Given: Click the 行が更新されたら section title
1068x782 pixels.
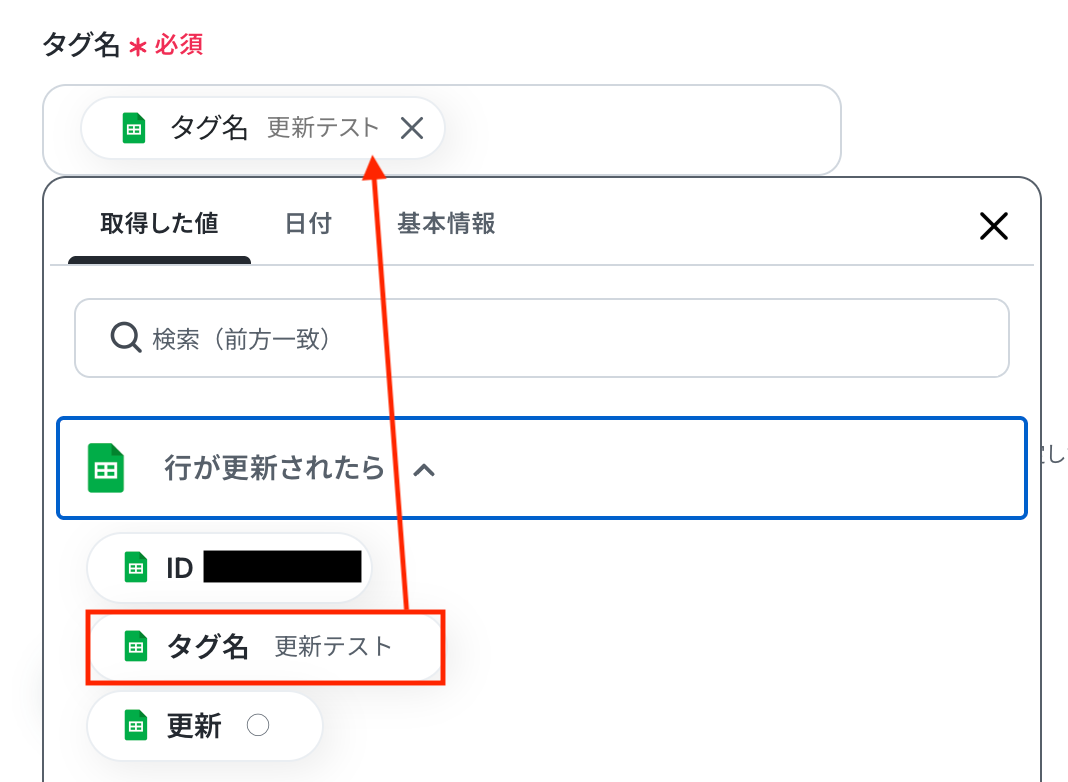Looking at the screenshot, I should pos(274,468).
